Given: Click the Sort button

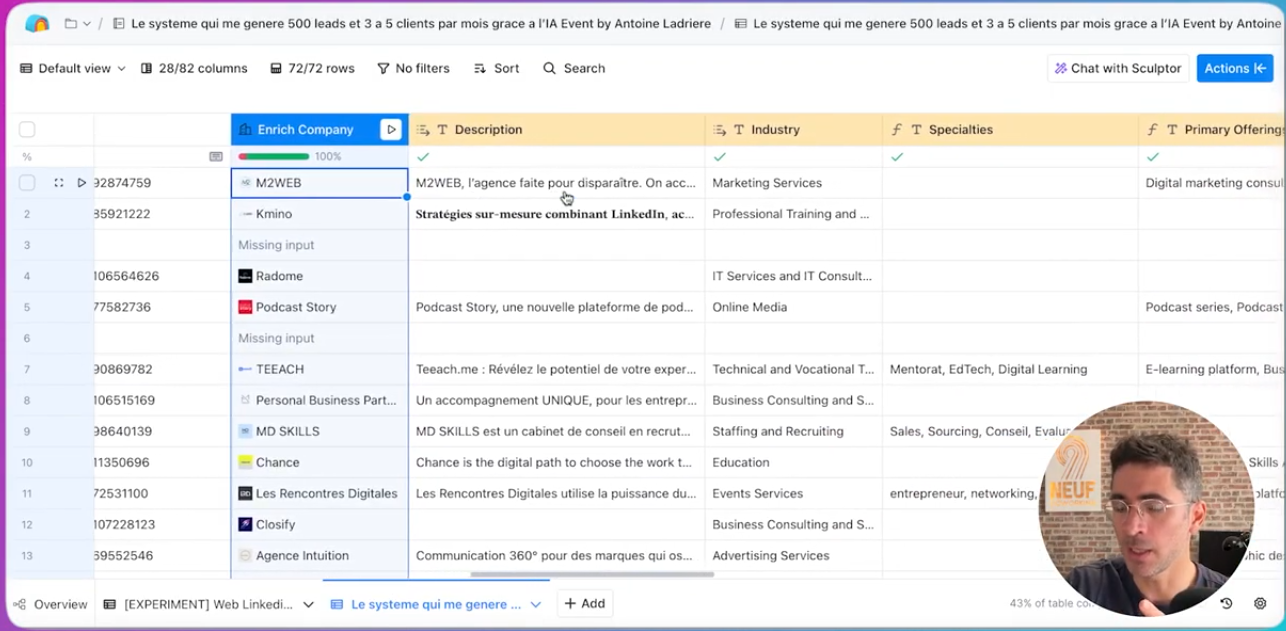Looking at the screenshot, I should tap(496, 68).
